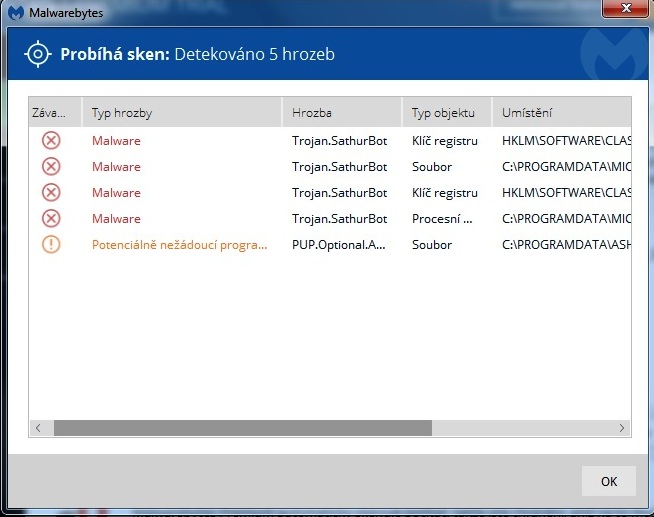This screenshot has height=517, width=654.
Task: Click C:\PROGRAMDATA\MIC location in second row
Action: click(566, 167)
